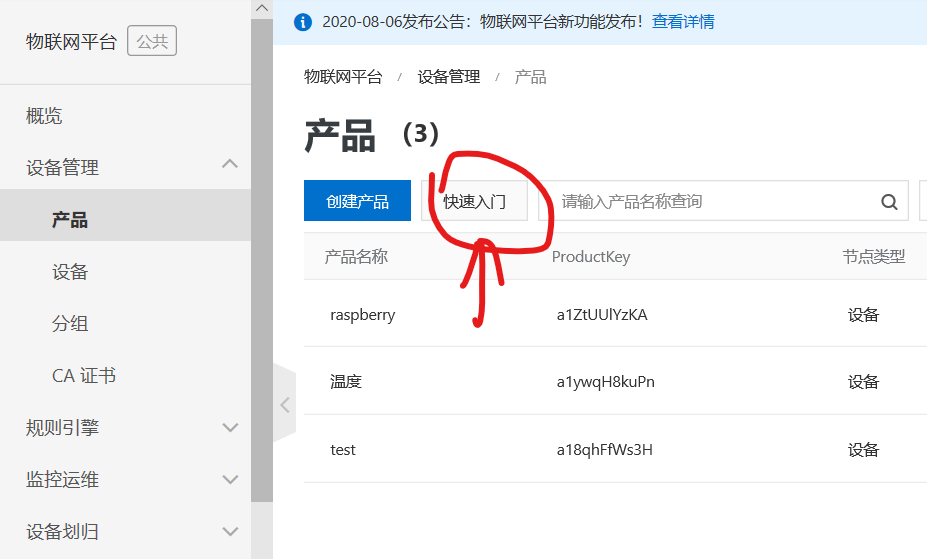Image resolution: width=927 pixels, height=559 pixels.
Task: Click the blue info announcement icon
Action: 303,22
